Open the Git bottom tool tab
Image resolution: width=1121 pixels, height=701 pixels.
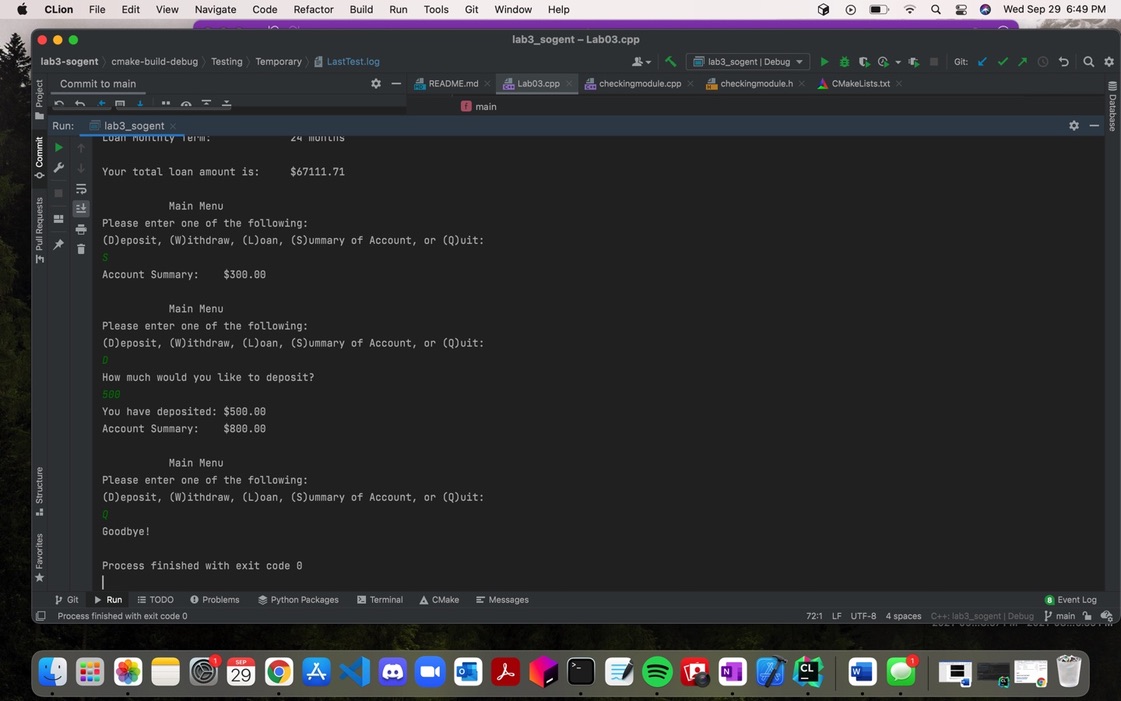66,600
